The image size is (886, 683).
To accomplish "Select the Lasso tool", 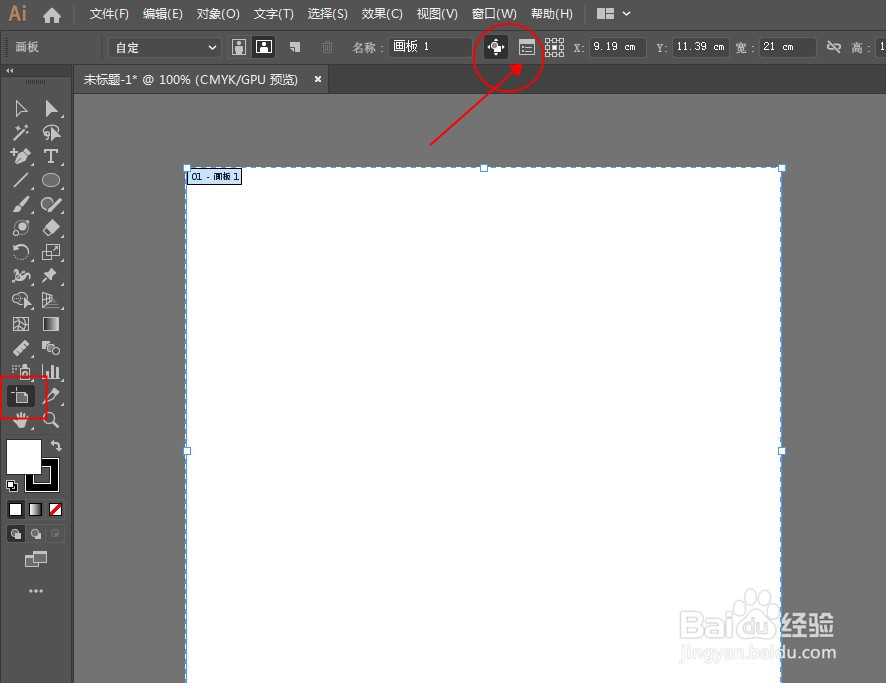I will click(51, 133).
